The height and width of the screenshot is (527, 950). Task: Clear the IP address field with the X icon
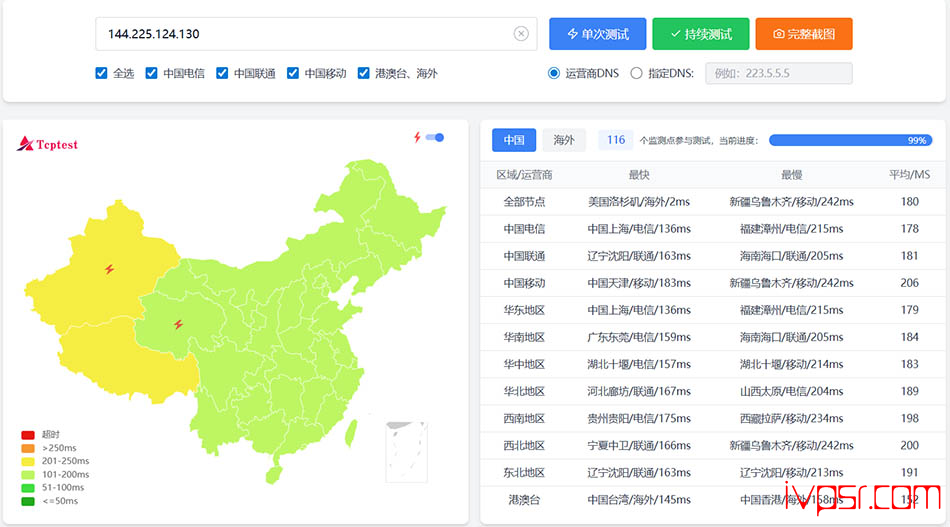(521, 34)
